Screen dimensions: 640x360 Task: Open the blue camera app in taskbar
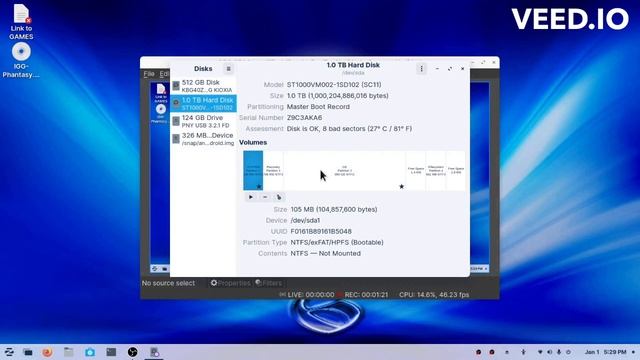click(x=90, y=352)
